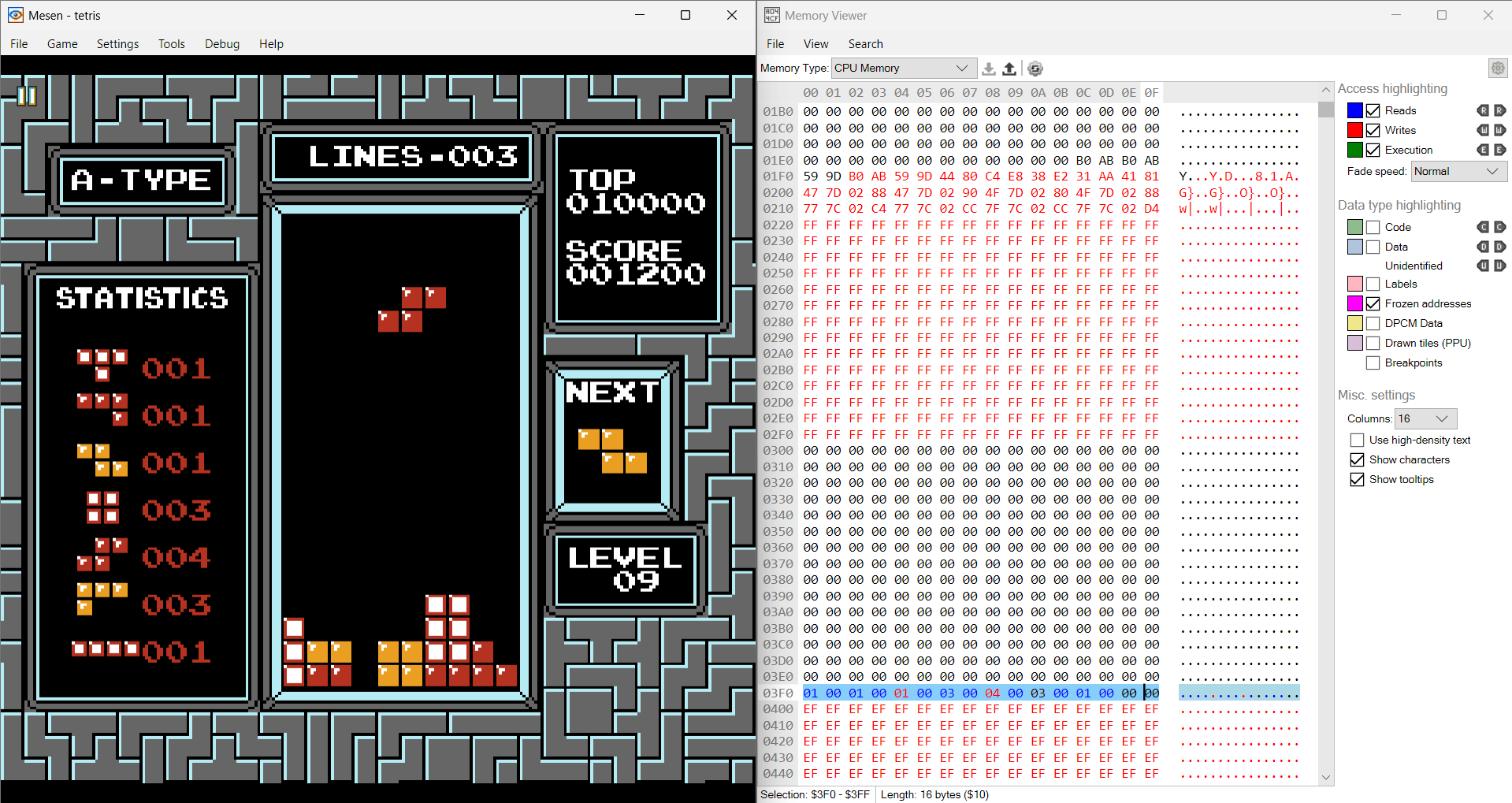Screen dimensions: 1512x803
Task: Open the Settings menu in Mesen
Action: (117, 44)
